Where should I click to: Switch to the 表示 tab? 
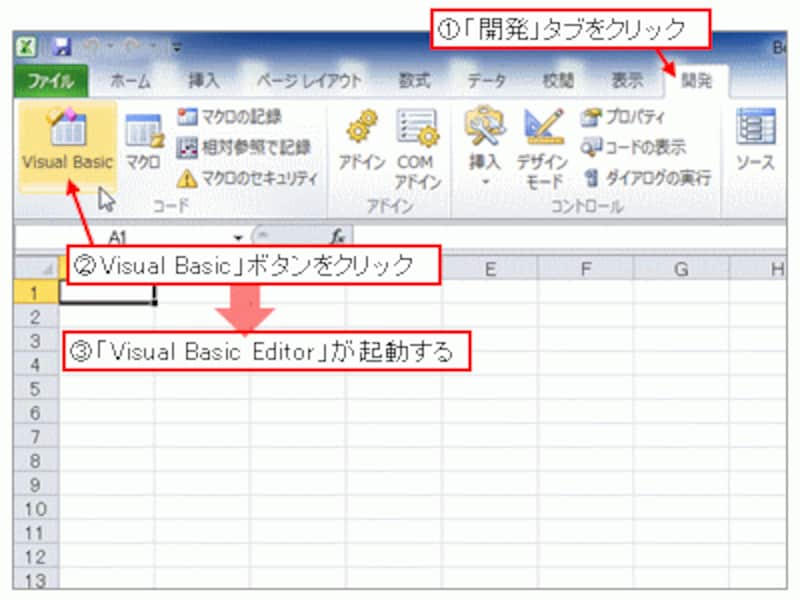[628, 81]
